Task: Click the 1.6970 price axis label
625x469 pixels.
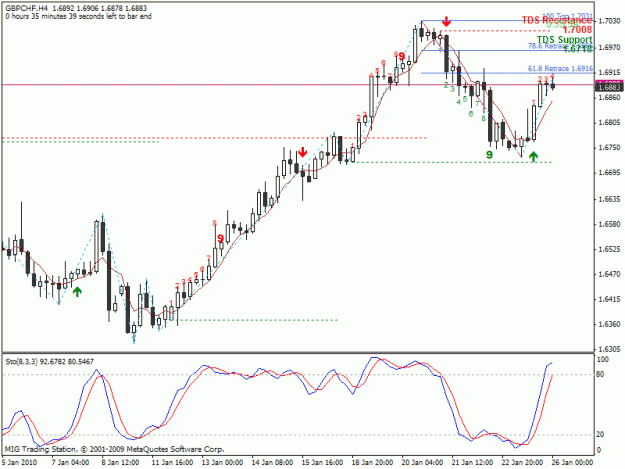Action: tap(609, 47)
